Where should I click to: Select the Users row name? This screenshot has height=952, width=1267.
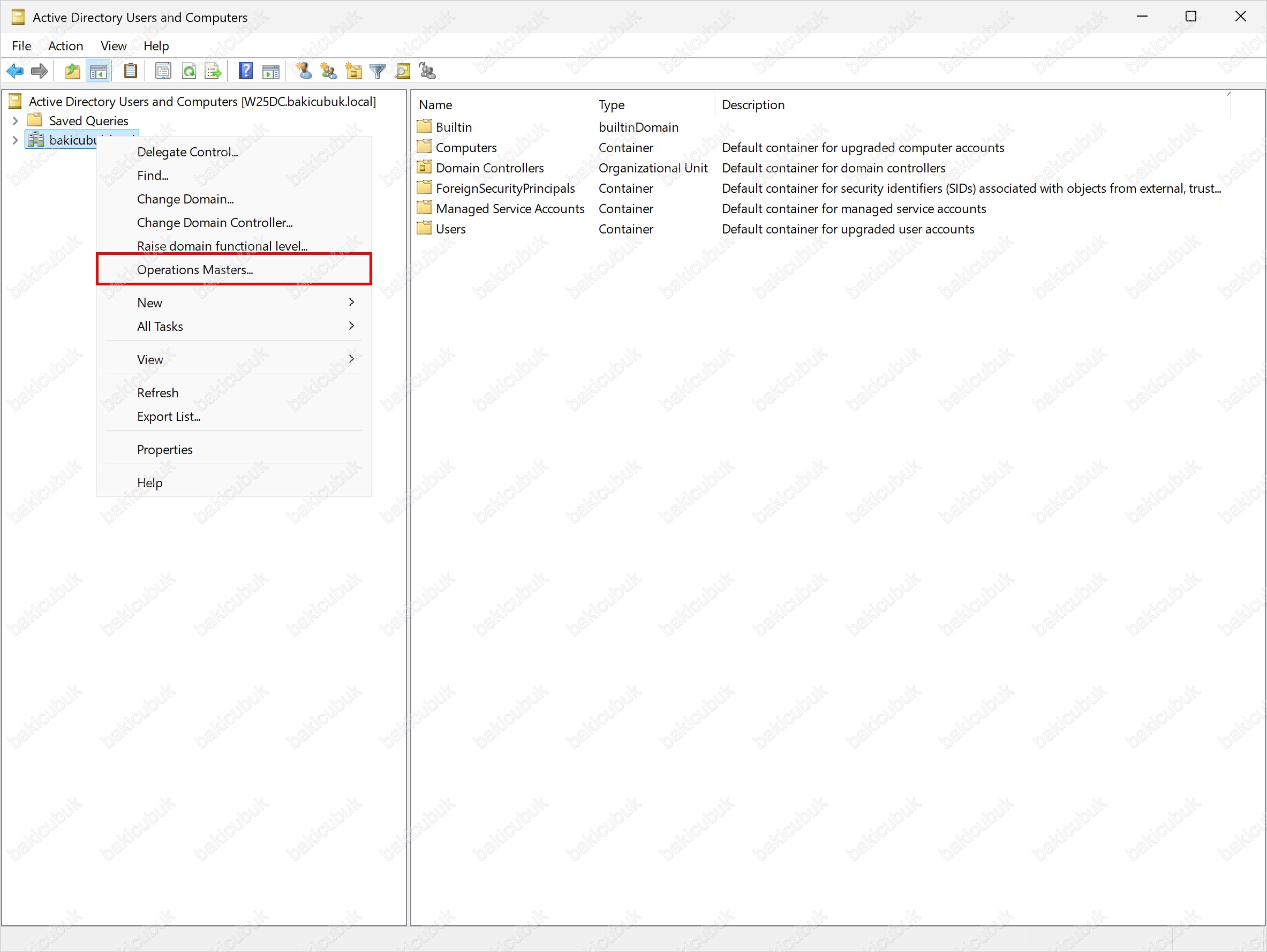coord(451,229)
